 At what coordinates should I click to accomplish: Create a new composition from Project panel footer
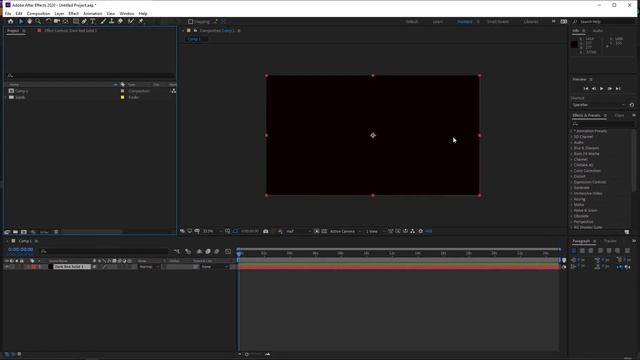(24, 232)
